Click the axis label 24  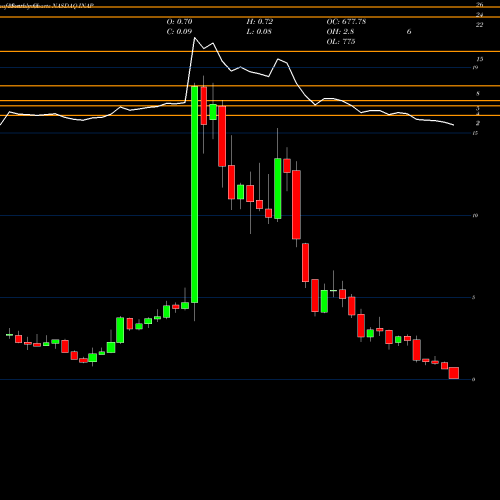(479, 15)
